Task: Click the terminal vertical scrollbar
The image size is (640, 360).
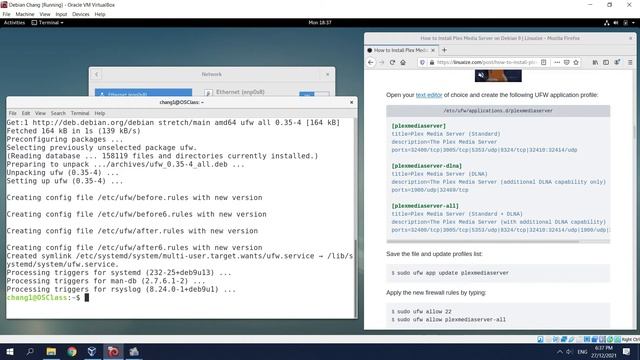Action: point(355,278)
